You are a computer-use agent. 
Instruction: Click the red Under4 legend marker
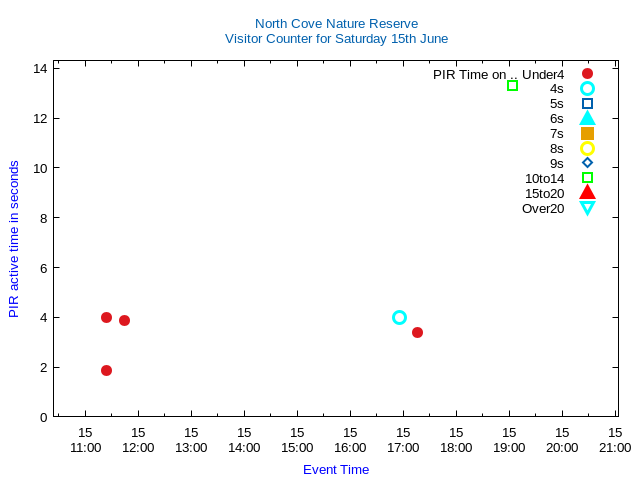coord(587,74)
